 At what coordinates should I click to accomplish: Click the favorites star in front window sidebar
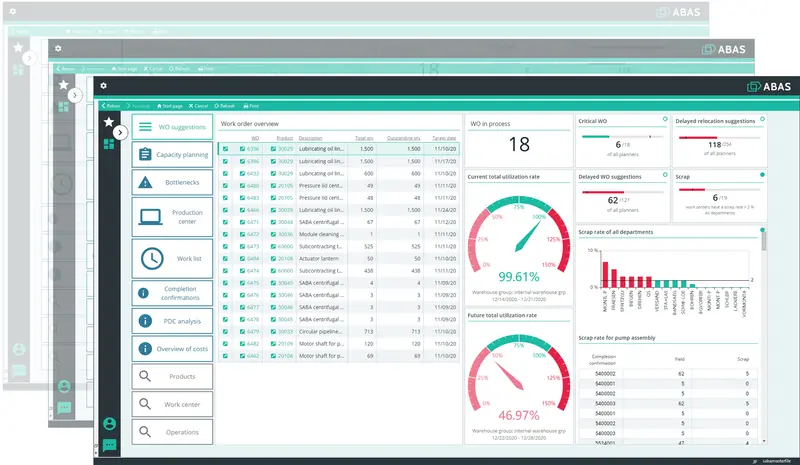[x=109, y=121]
